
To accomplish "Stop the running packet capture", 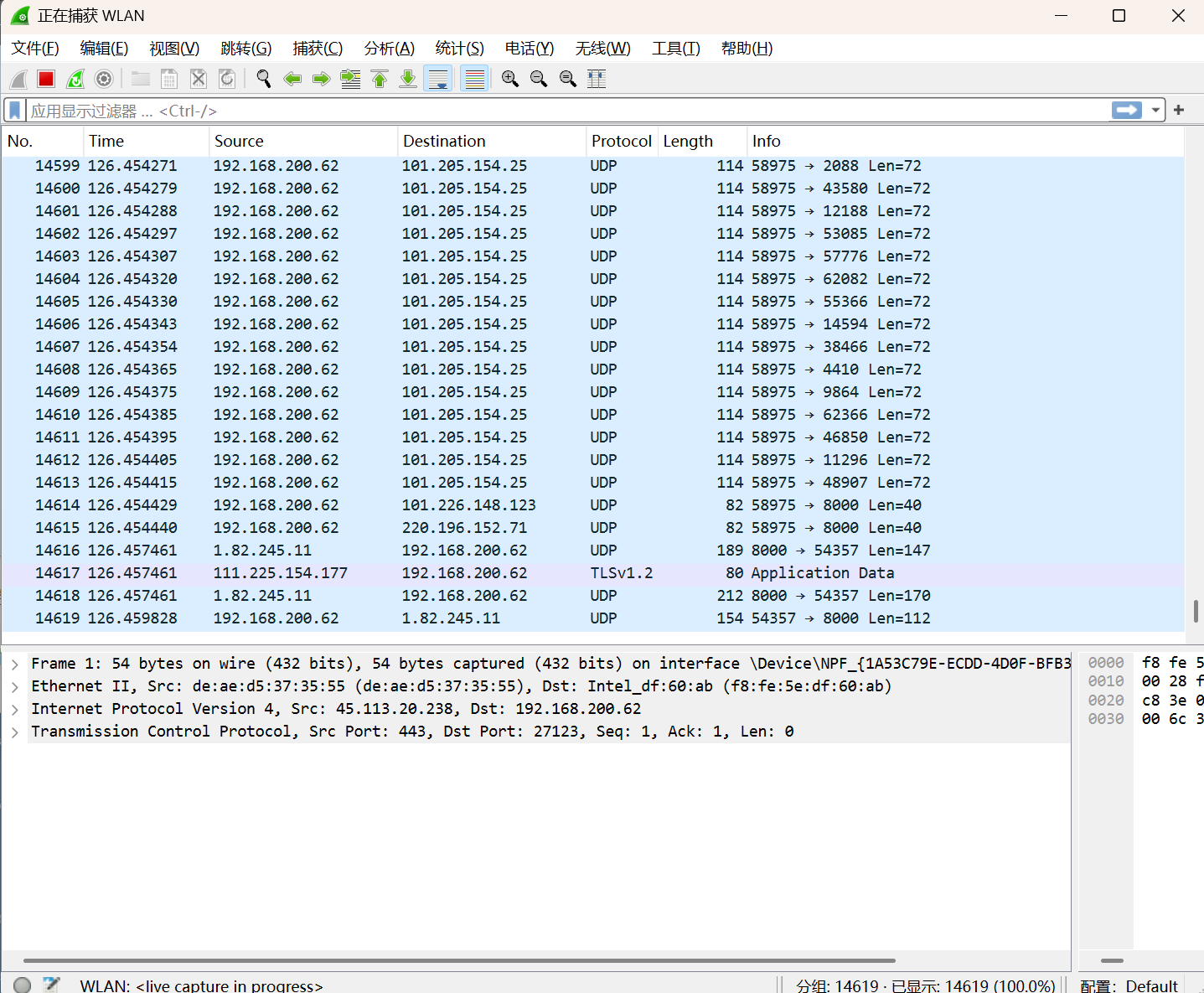I will pyautogui.click(x=46, y=79).
